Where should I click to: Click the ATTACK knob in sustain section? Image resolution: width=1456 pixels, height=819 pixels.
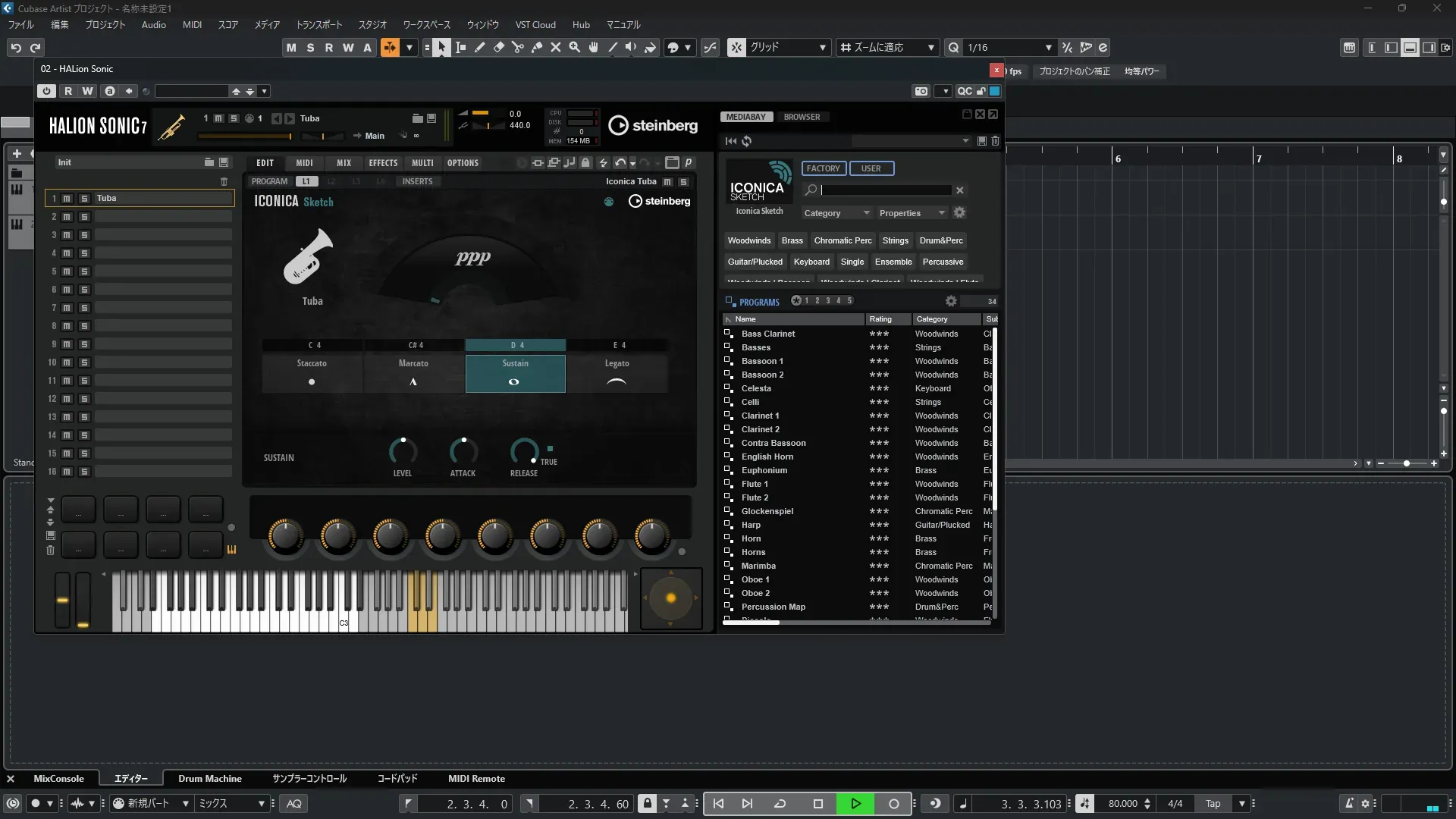click(463, 452)
